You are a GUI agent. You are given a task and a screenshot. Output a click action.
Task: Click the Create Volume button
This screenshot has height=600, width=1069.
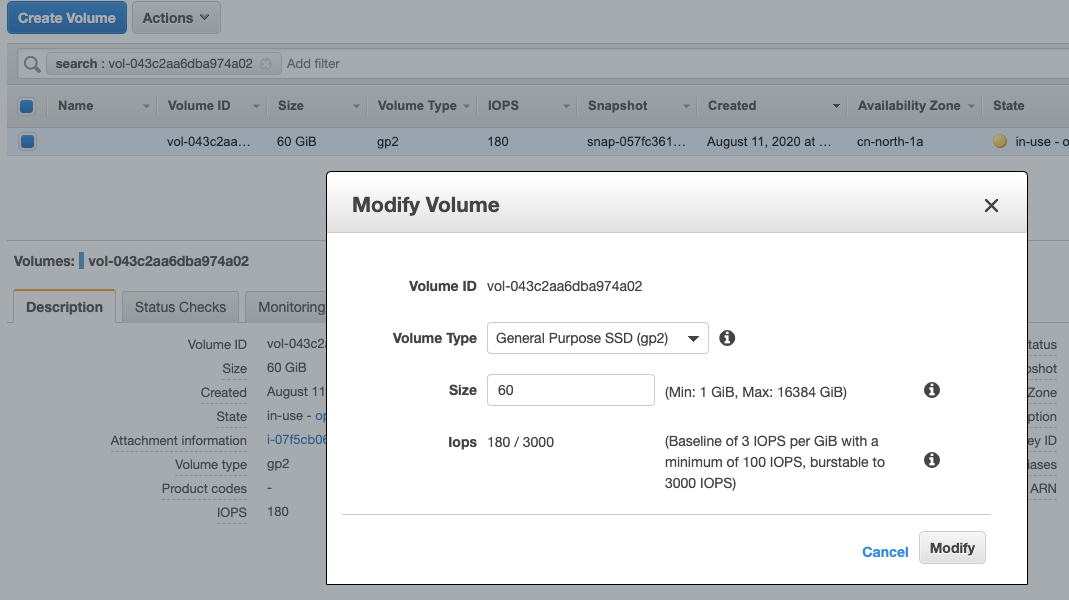tap(67, 18)
